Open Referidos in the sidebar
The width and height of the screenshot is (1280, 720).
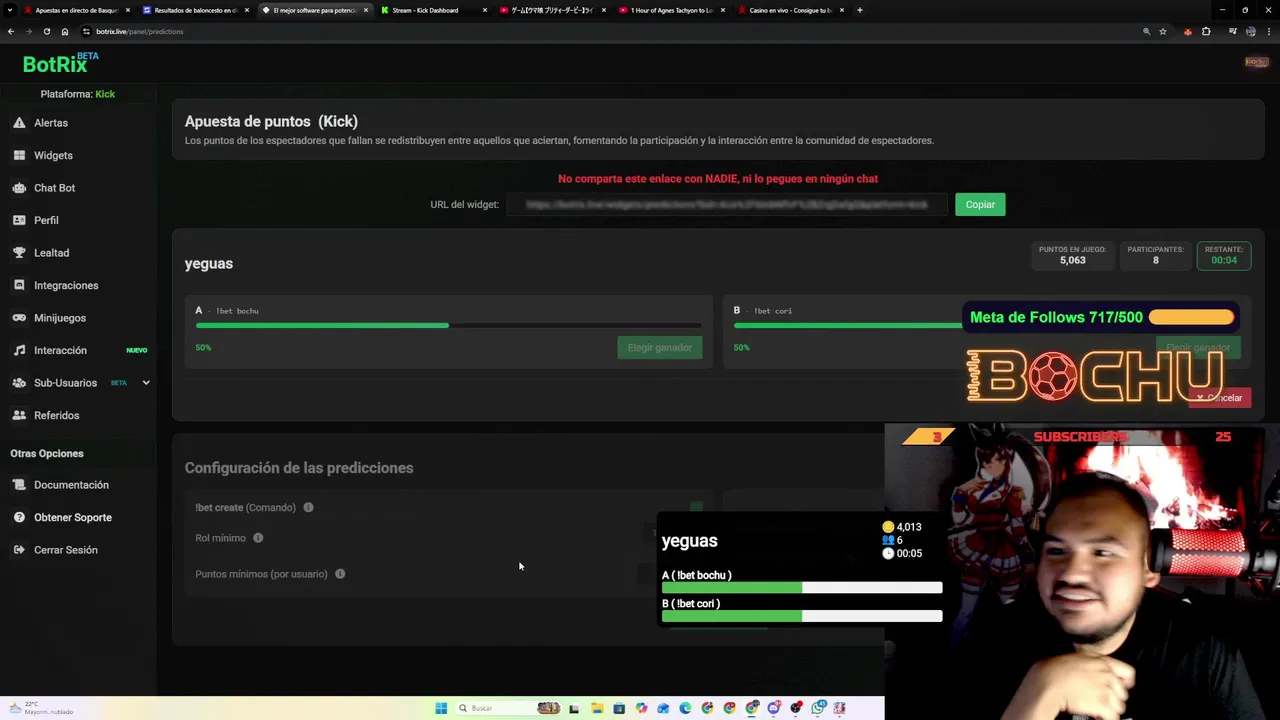coord(56,415)
